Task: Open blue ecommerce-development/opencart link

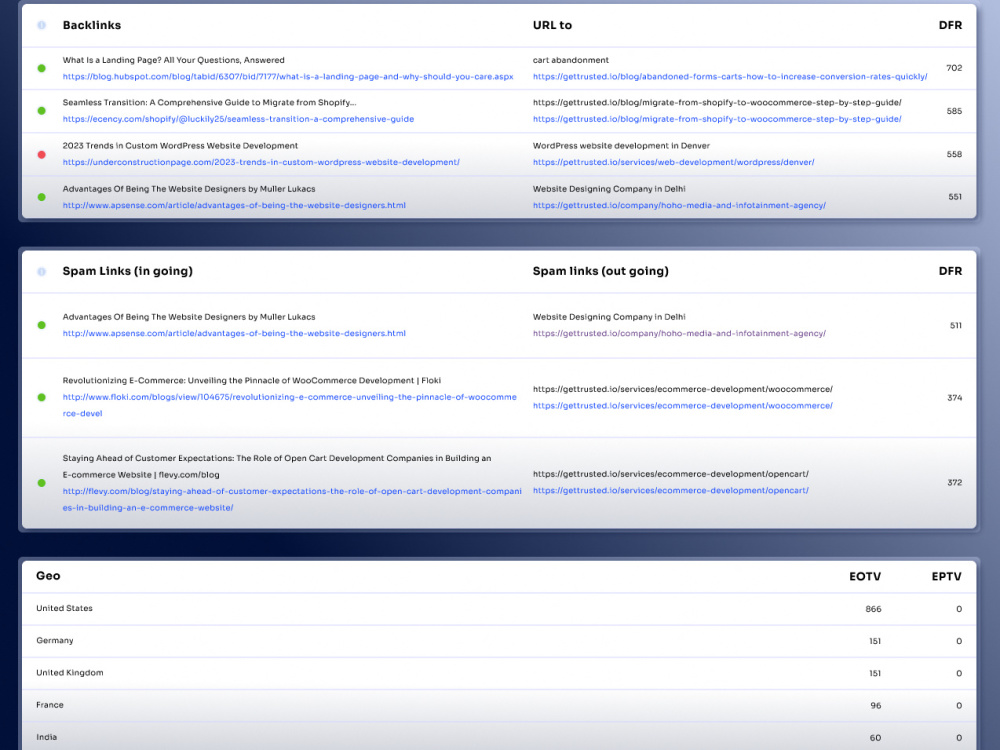Action: pos(671,490)
